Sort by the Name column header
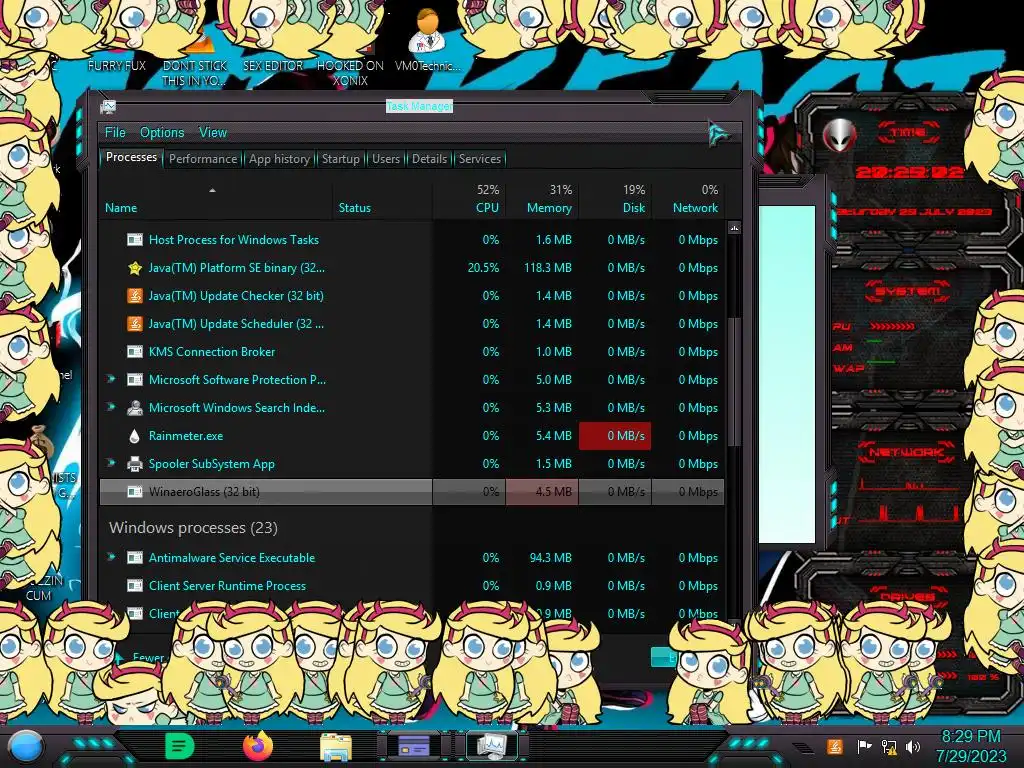 [216, 199]
